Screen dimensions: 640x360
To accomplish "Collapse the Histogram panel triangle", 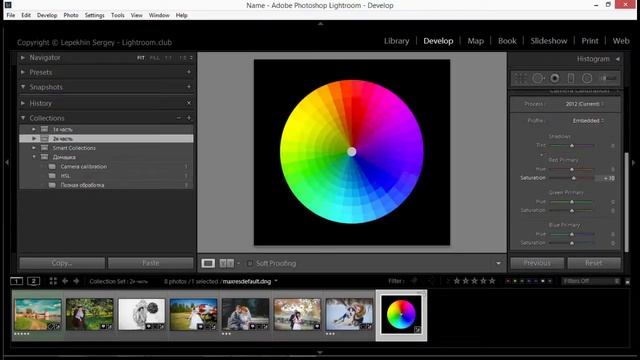I will click(x=618, y=59).
